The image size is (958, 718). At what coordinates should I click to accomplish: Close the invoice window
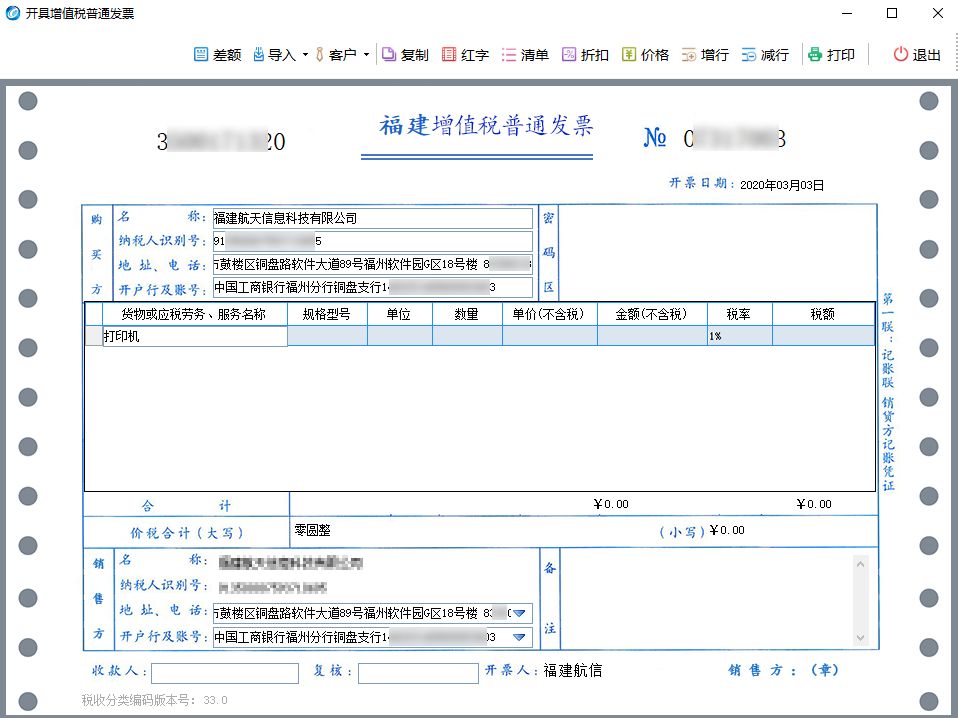(938, 13)
